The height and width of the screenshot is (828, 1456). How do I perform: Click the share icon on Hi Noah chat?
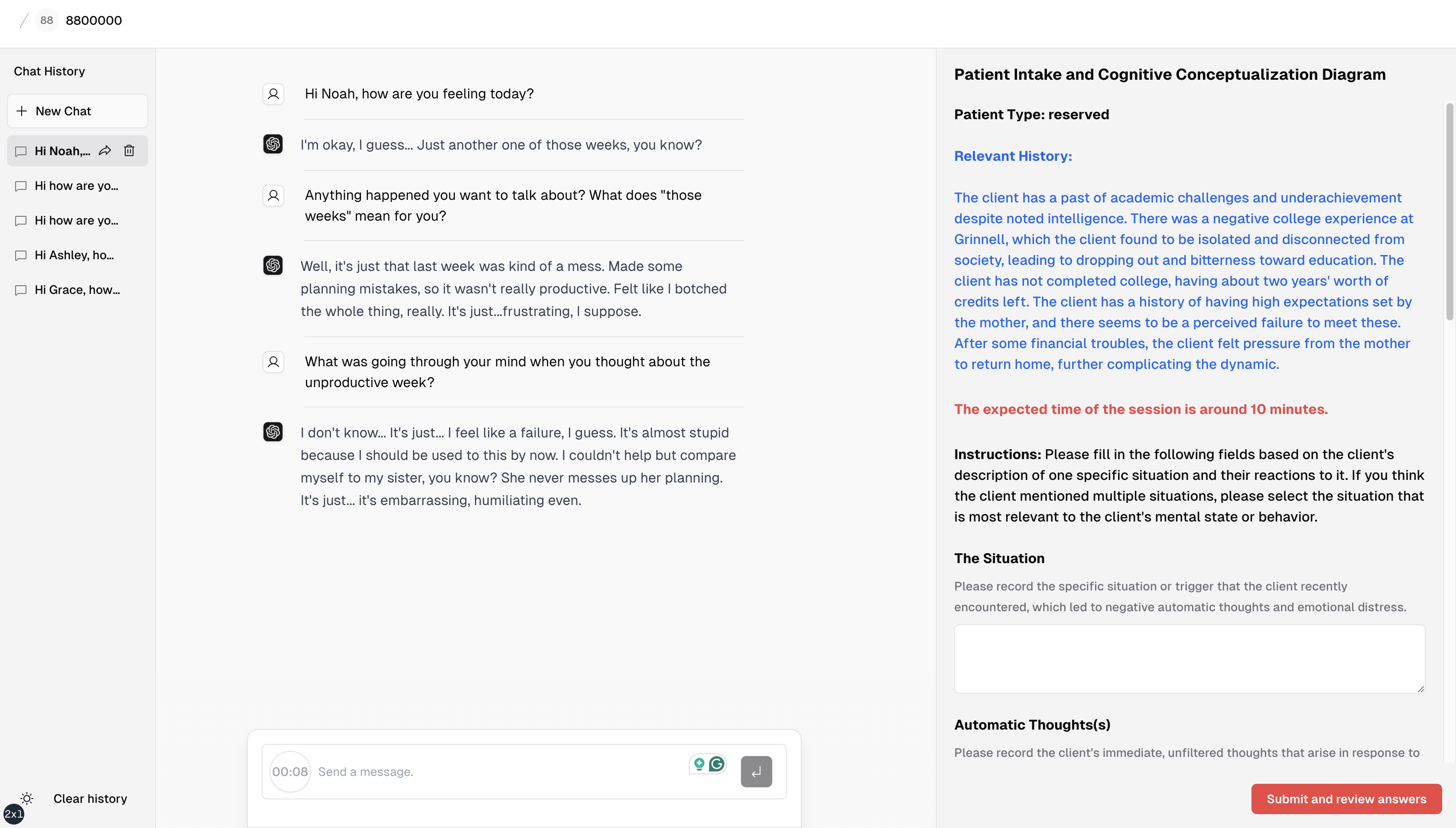point(105,151)
